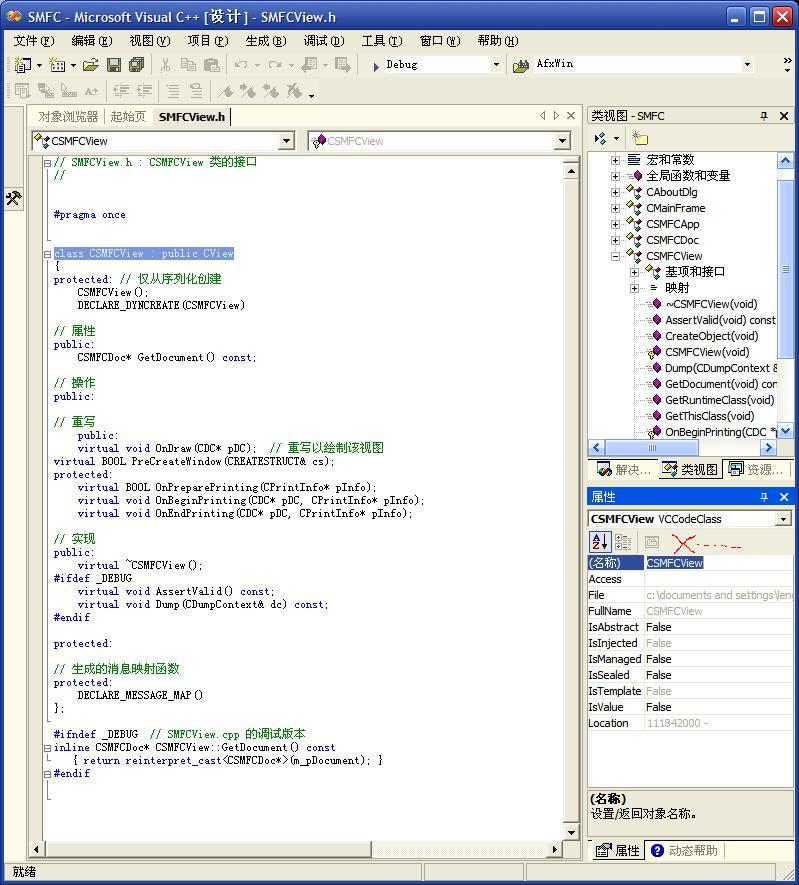This screenshot has width=799, height=885.
Task: Open the 动态帮助 tab
Action: pyautogui.click(x=685, y=850)
